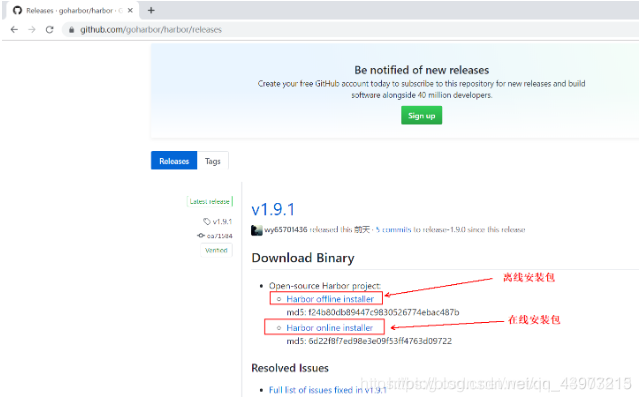Click the browser forward arrow
This screenshot has height=402, width=641.
point(32,29)
